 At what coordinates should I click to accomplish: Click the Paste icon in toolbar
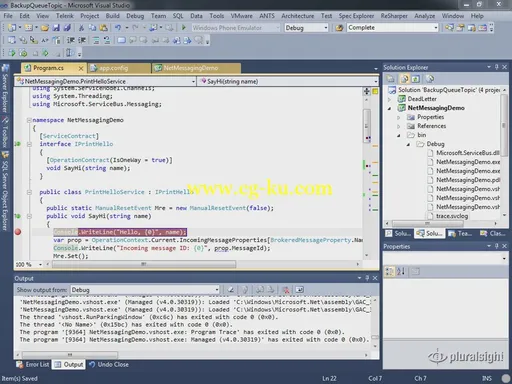104,28
